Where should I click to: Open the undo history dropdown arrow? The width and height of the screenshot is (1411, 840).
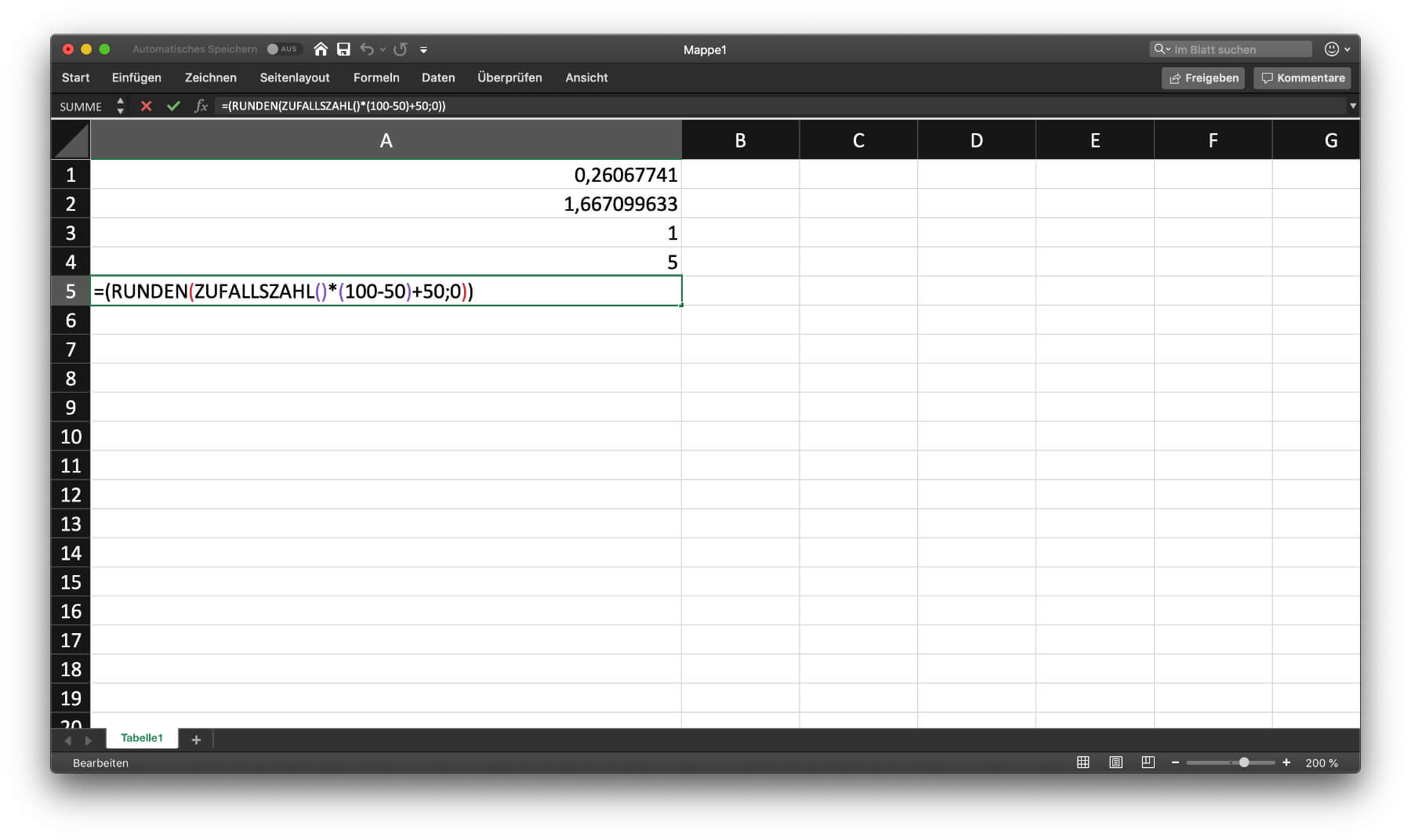point(383,50)
